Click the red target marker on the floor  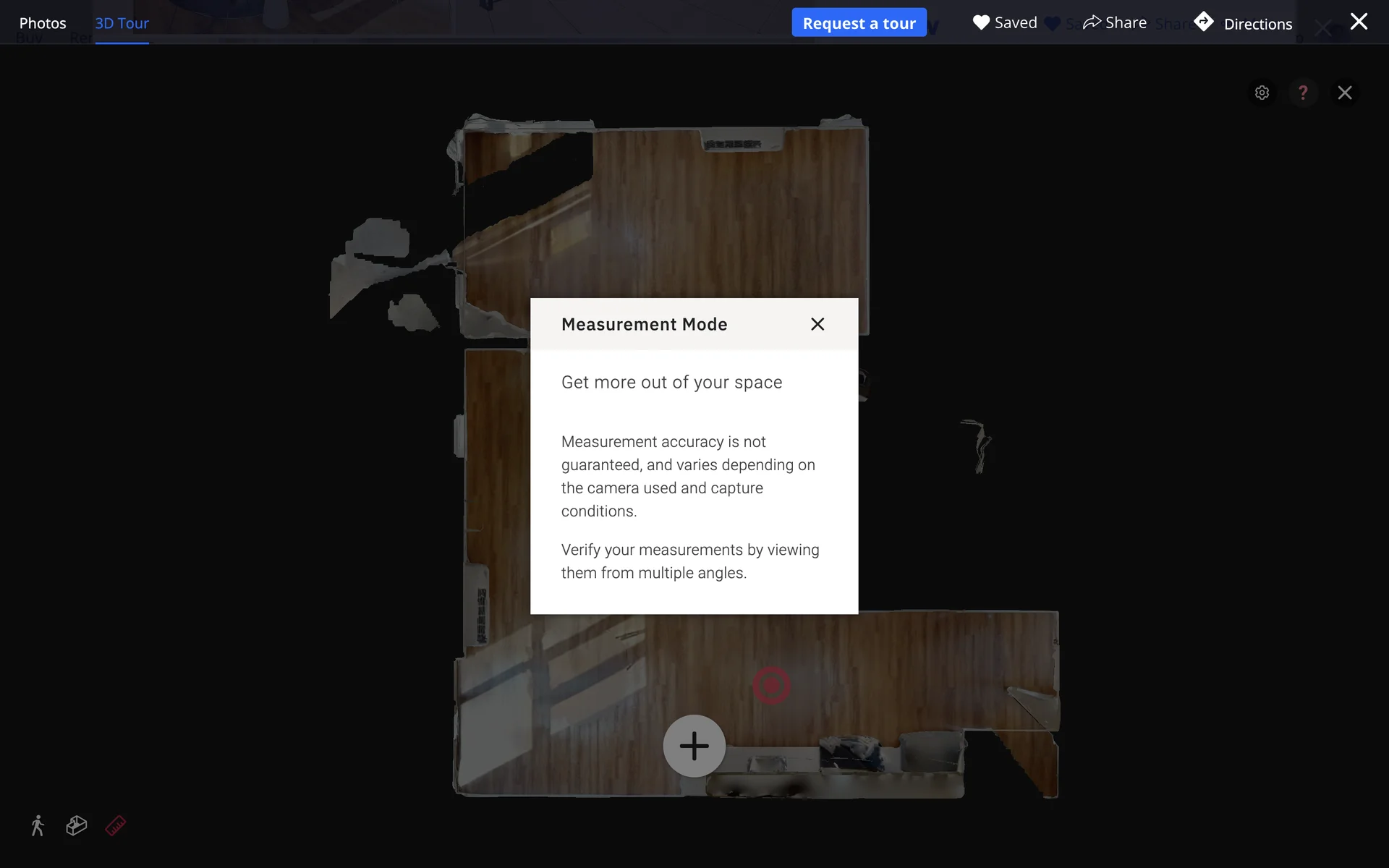(771, 685)
